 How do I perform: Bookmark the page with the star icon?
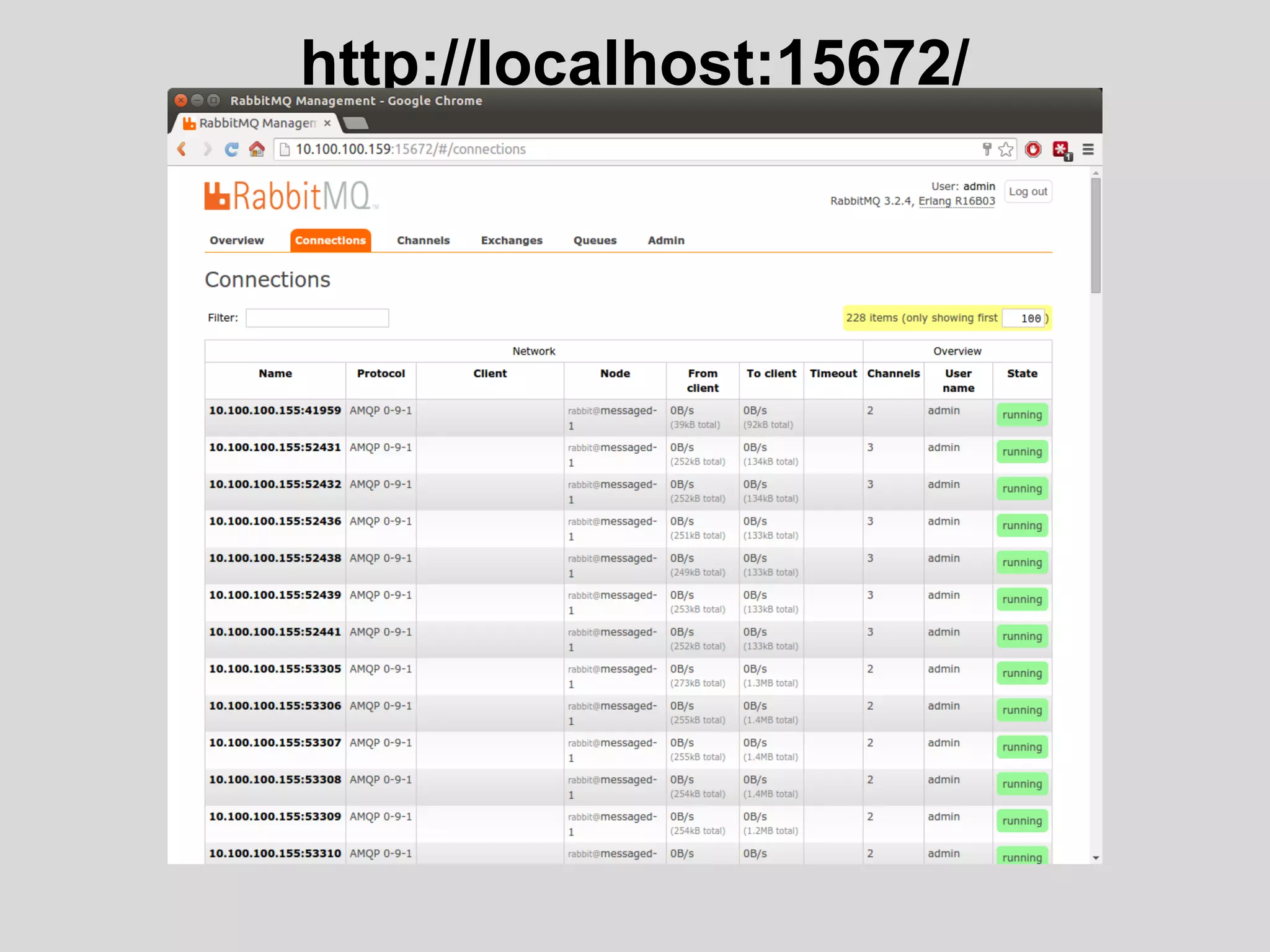(1006, 149)
